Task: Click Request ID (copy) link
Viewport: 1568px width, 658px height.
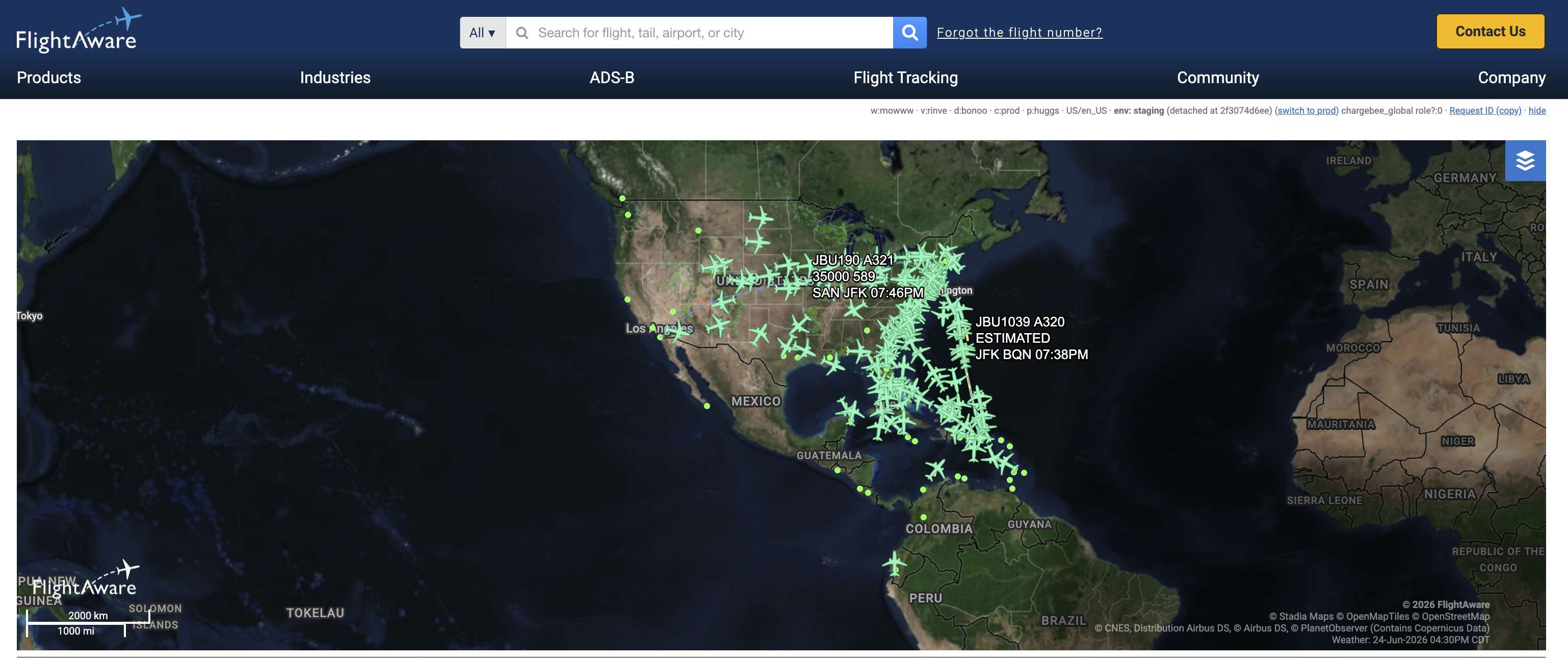Action: pos(1484,110)
